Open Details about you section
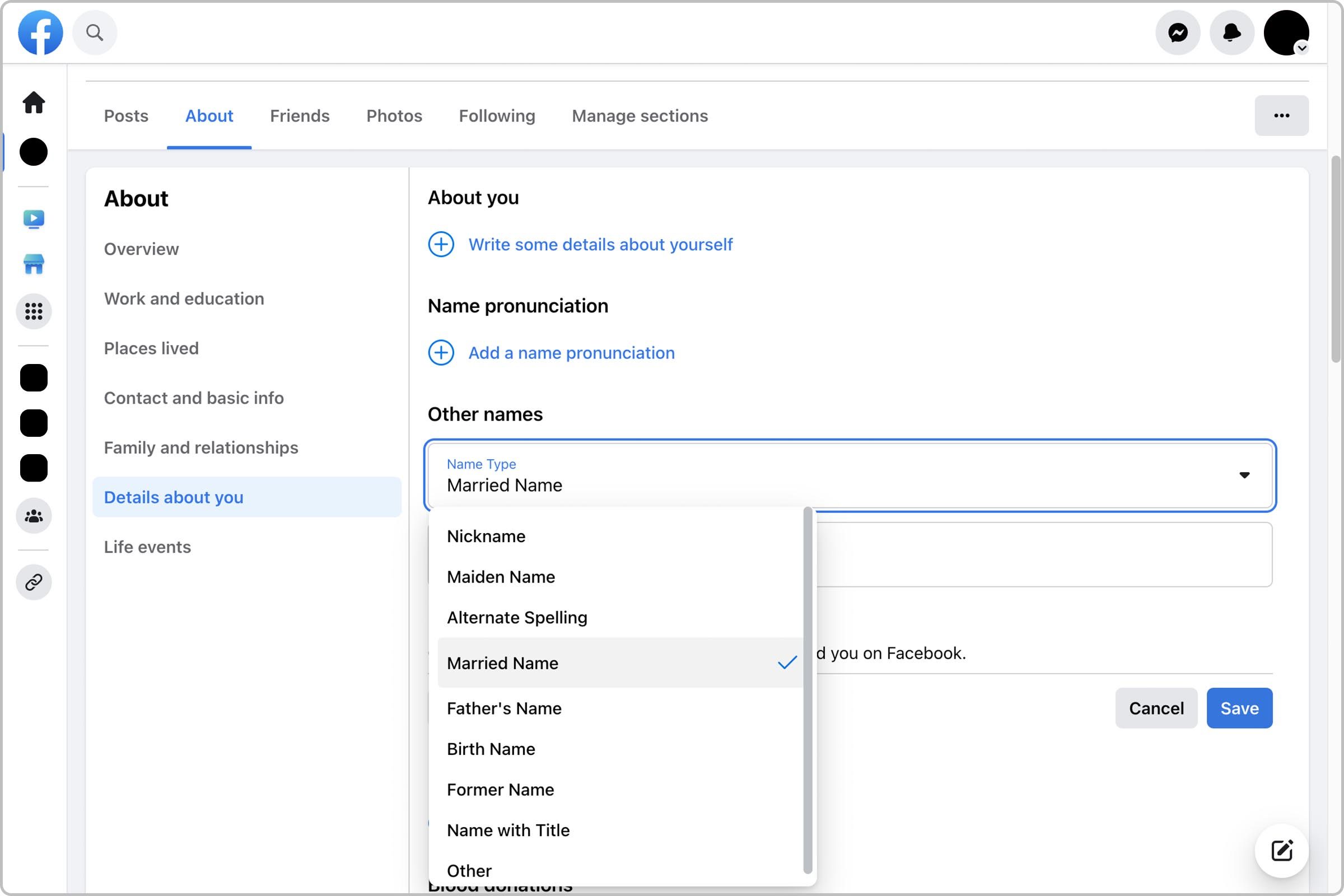The width and height of the screenshot is (1344, 896). pyautogui.click(x=172, y=497)
